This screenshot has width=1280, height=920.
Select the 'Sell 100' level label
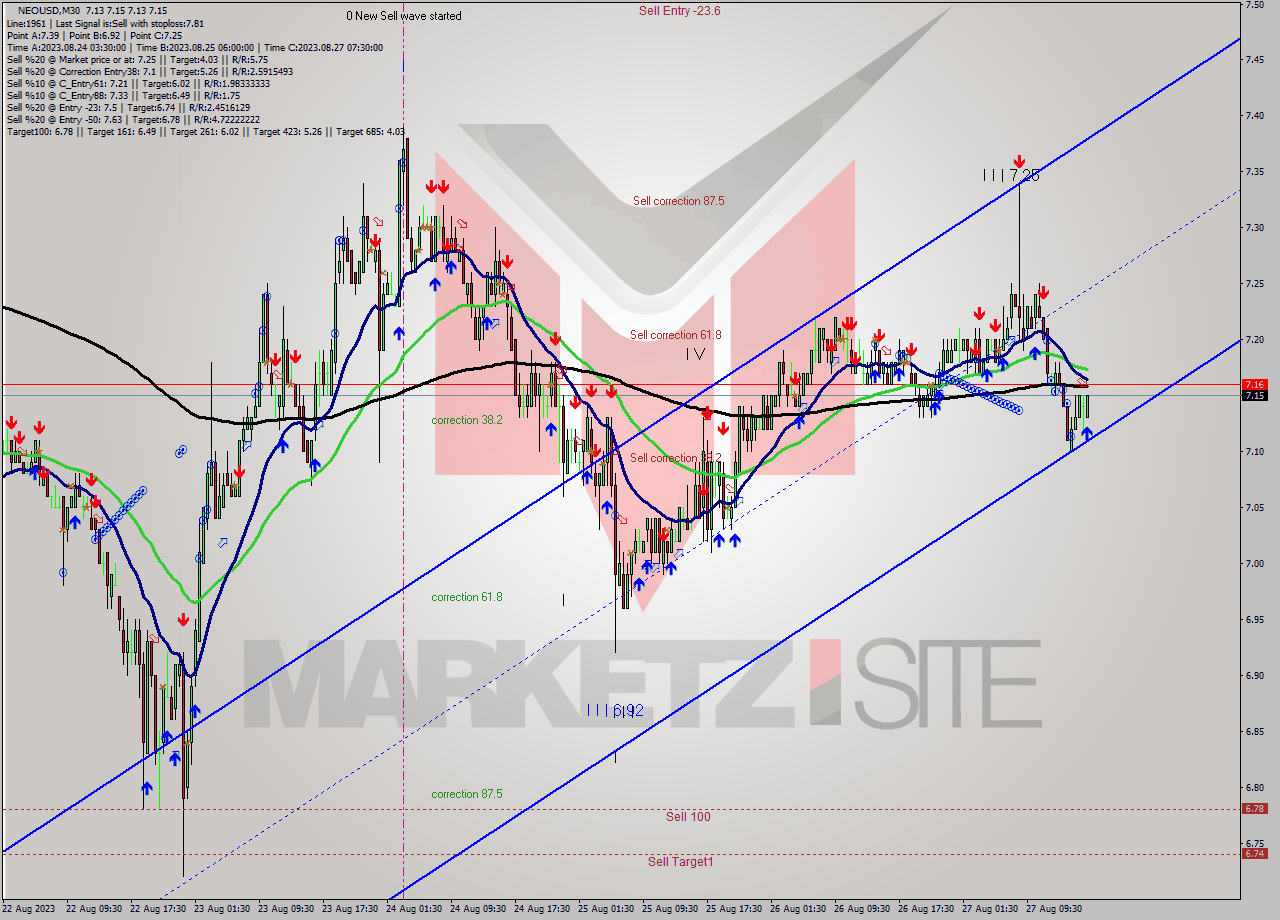coord(688,817)
